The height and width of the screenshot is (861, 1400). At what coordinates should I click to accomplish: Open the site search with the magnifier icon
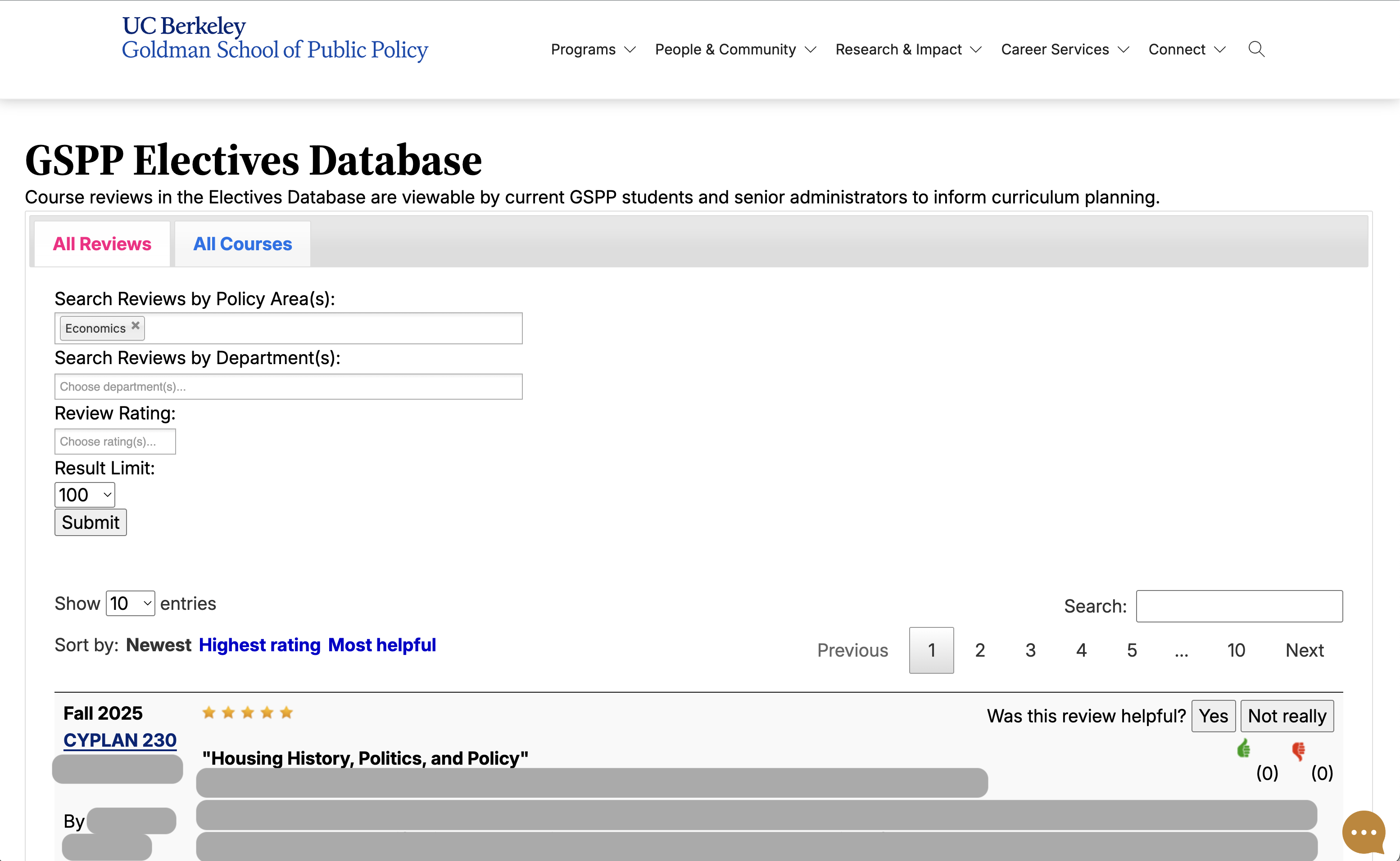point(1256,50)
